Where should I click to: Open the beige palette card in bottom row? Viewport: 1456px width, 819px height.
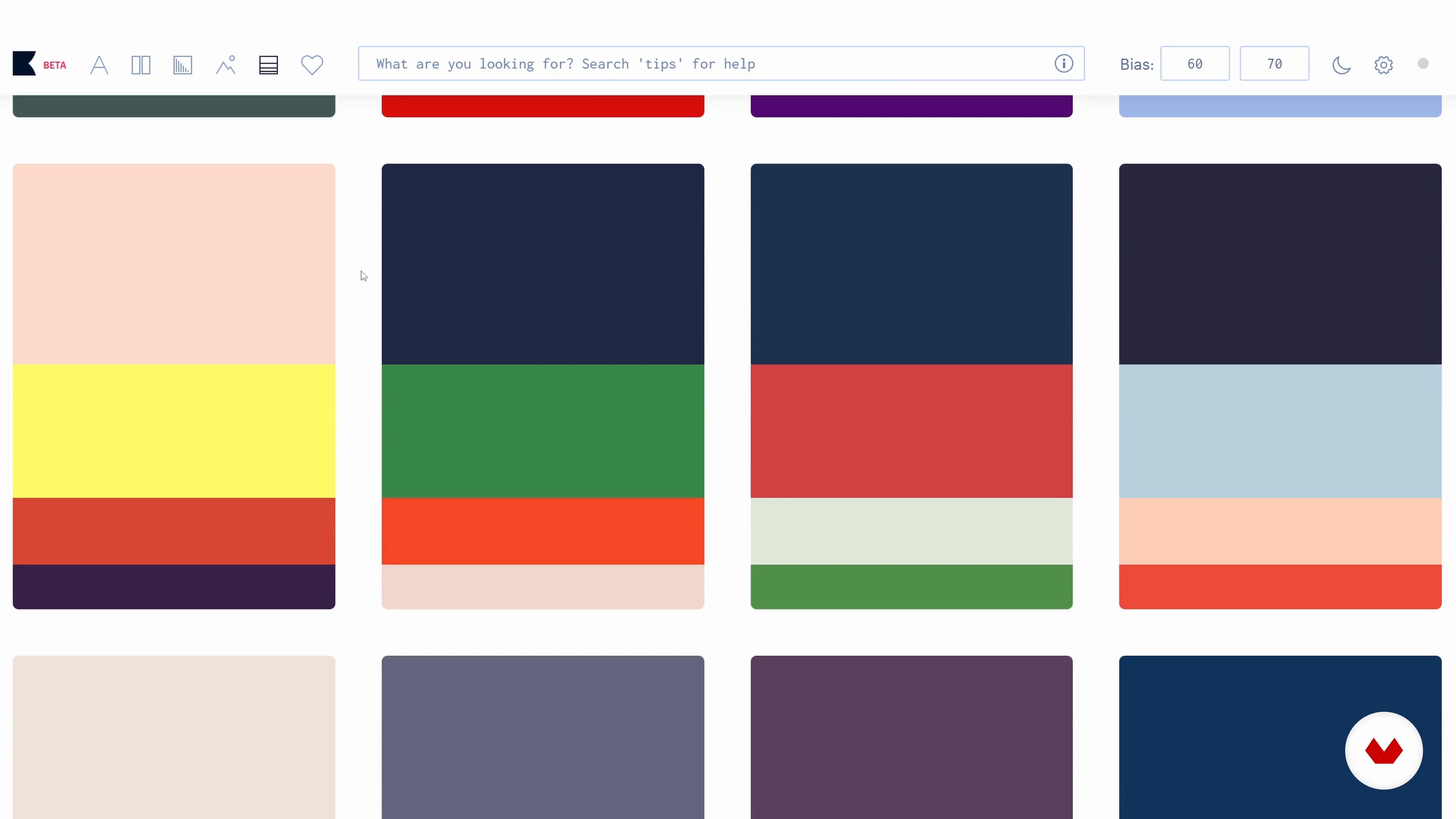point(174,737)
